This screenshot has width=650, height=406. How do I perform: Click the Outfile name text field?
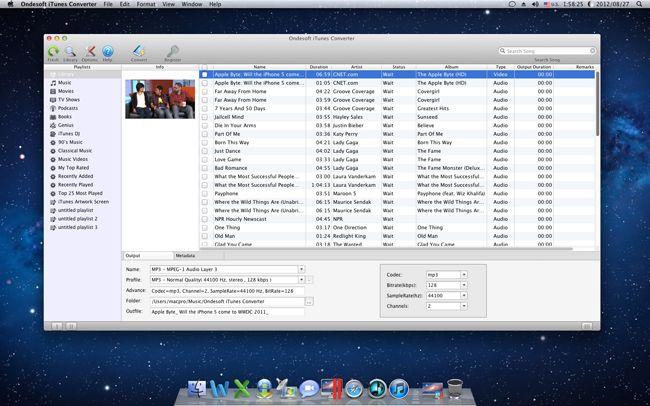click(227, 312)
